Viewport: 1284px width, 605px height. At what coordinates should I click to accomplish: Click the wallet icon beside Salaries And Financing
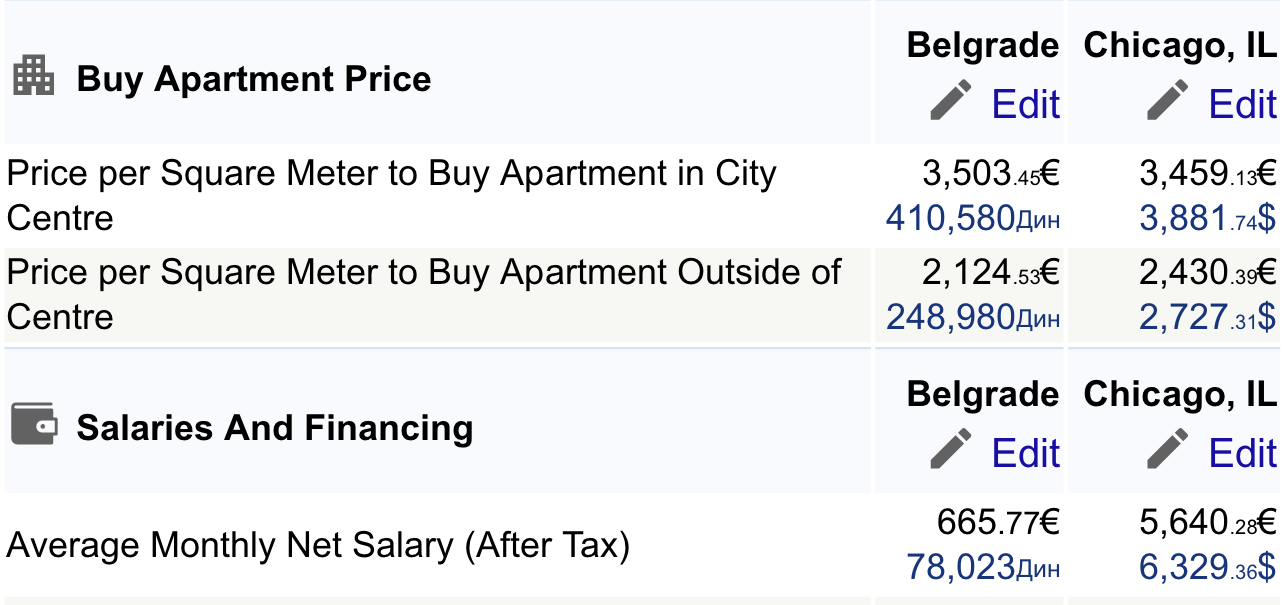click(x=34, y=424)
